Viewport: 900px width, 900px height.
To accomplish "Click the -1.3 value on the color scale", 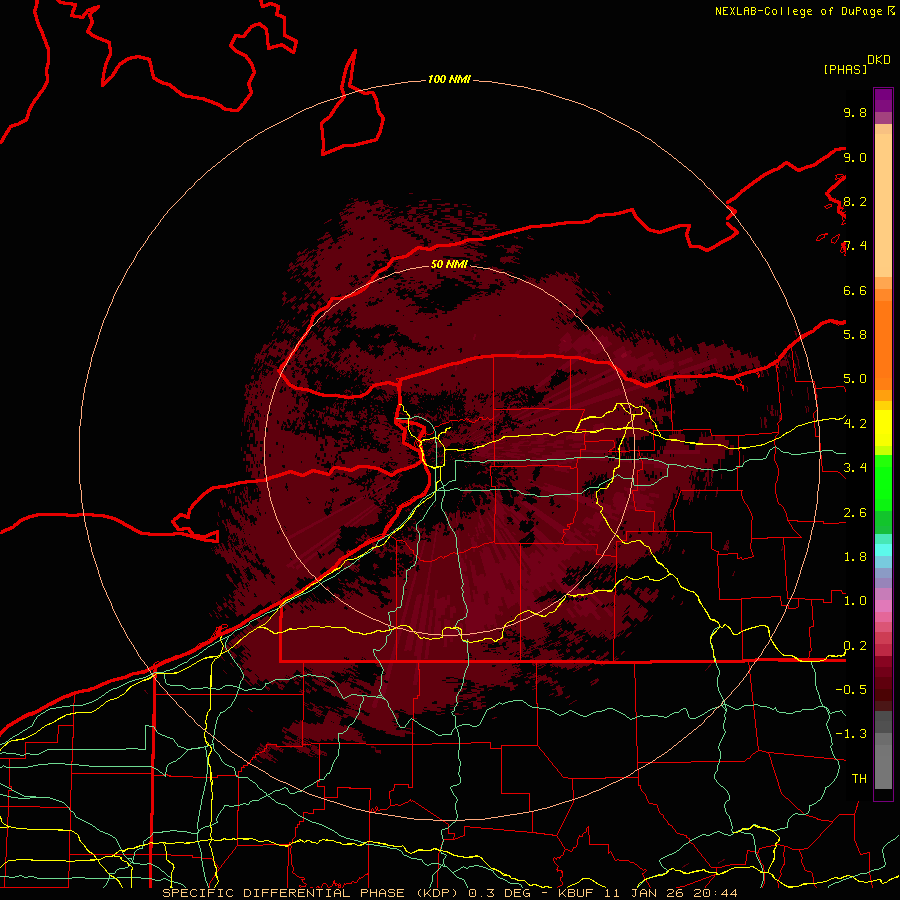I will point(851,734).
